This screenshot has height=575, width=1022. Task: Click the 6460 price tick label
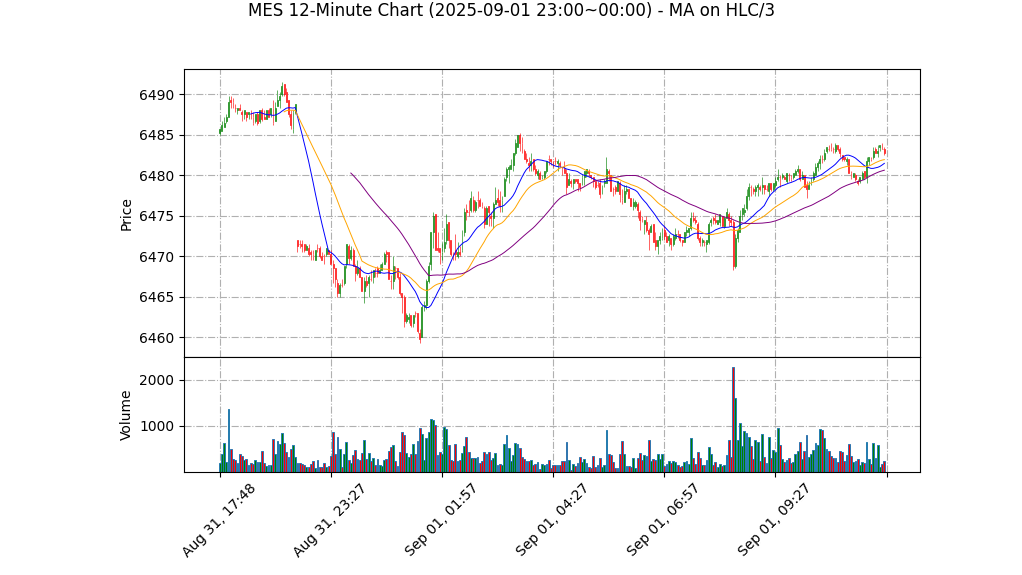[x=157, y=338]
